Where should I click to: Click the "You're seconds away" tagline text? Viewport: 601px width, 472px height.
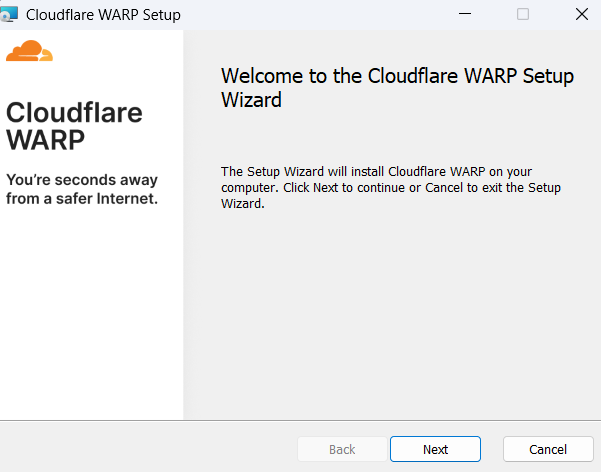click(82, 180)
